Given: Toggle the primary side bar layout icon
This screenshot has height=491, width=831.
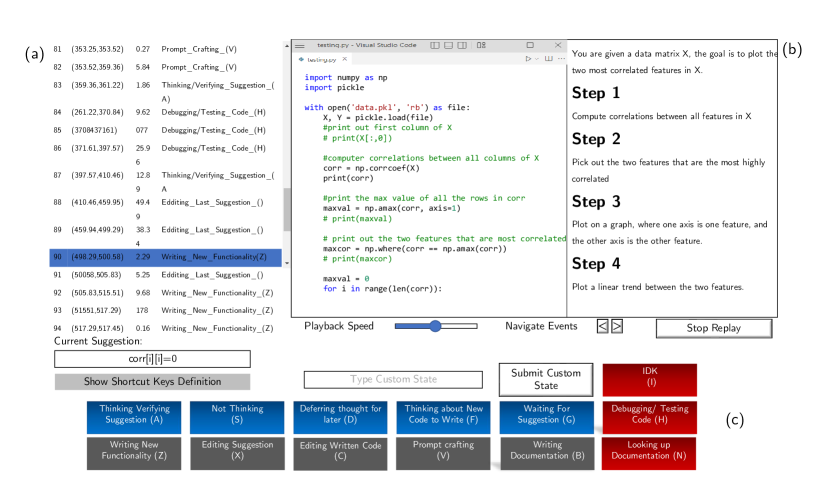Looking at the screenshot, I should (x=435, y=46).
